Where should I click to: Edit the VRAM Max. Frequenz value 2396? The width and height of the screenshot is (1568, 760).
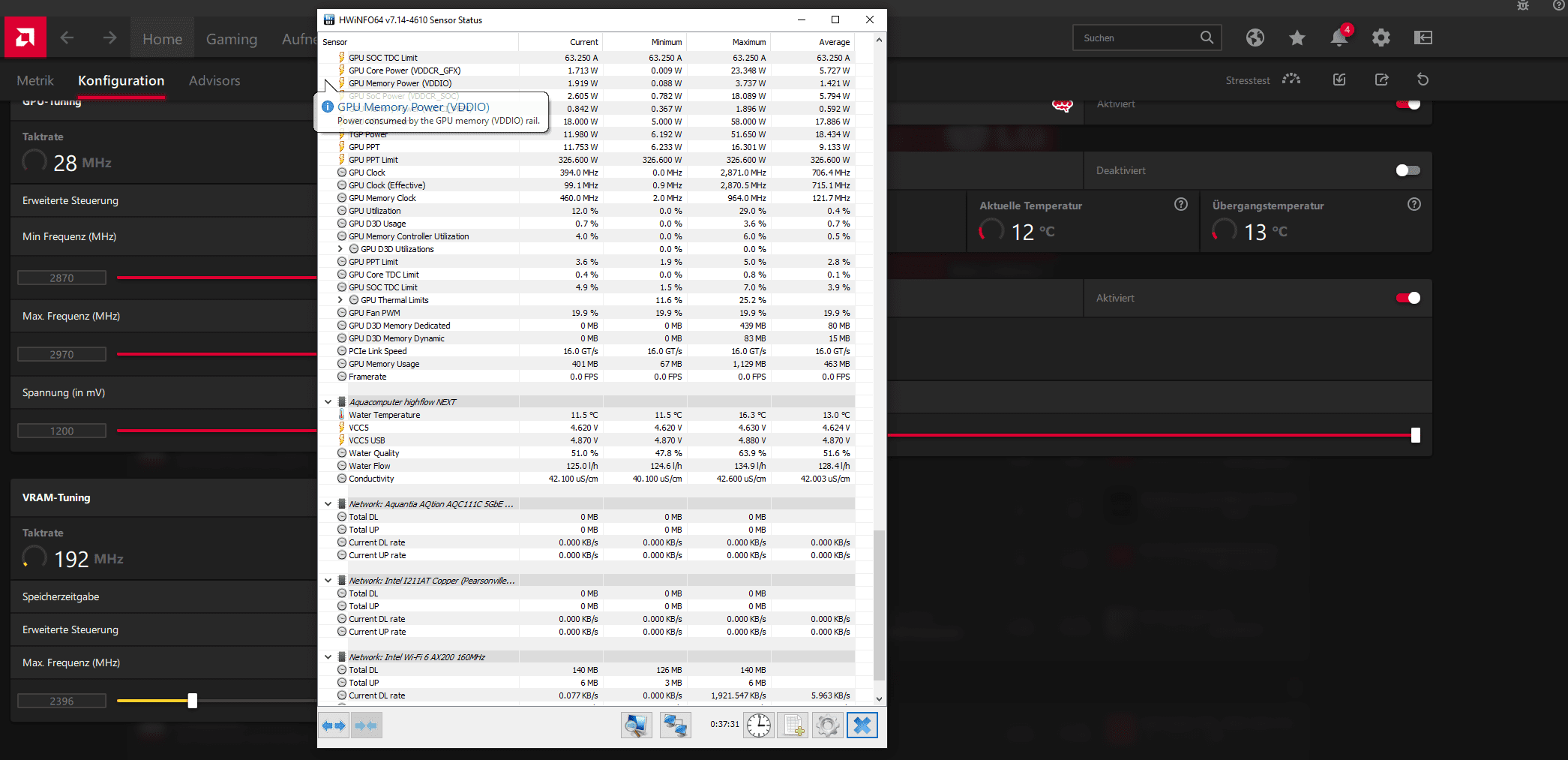(62, 701)
